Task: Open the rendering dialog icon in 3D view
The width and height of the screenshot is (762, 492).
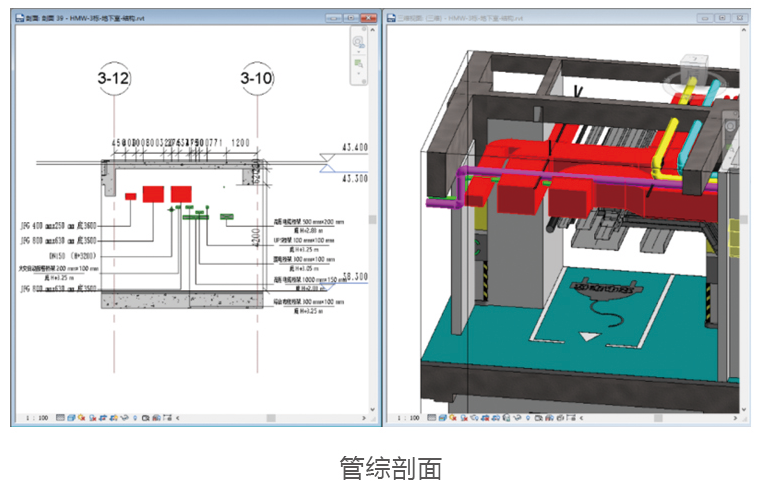Action: click(x=474, y=418)
